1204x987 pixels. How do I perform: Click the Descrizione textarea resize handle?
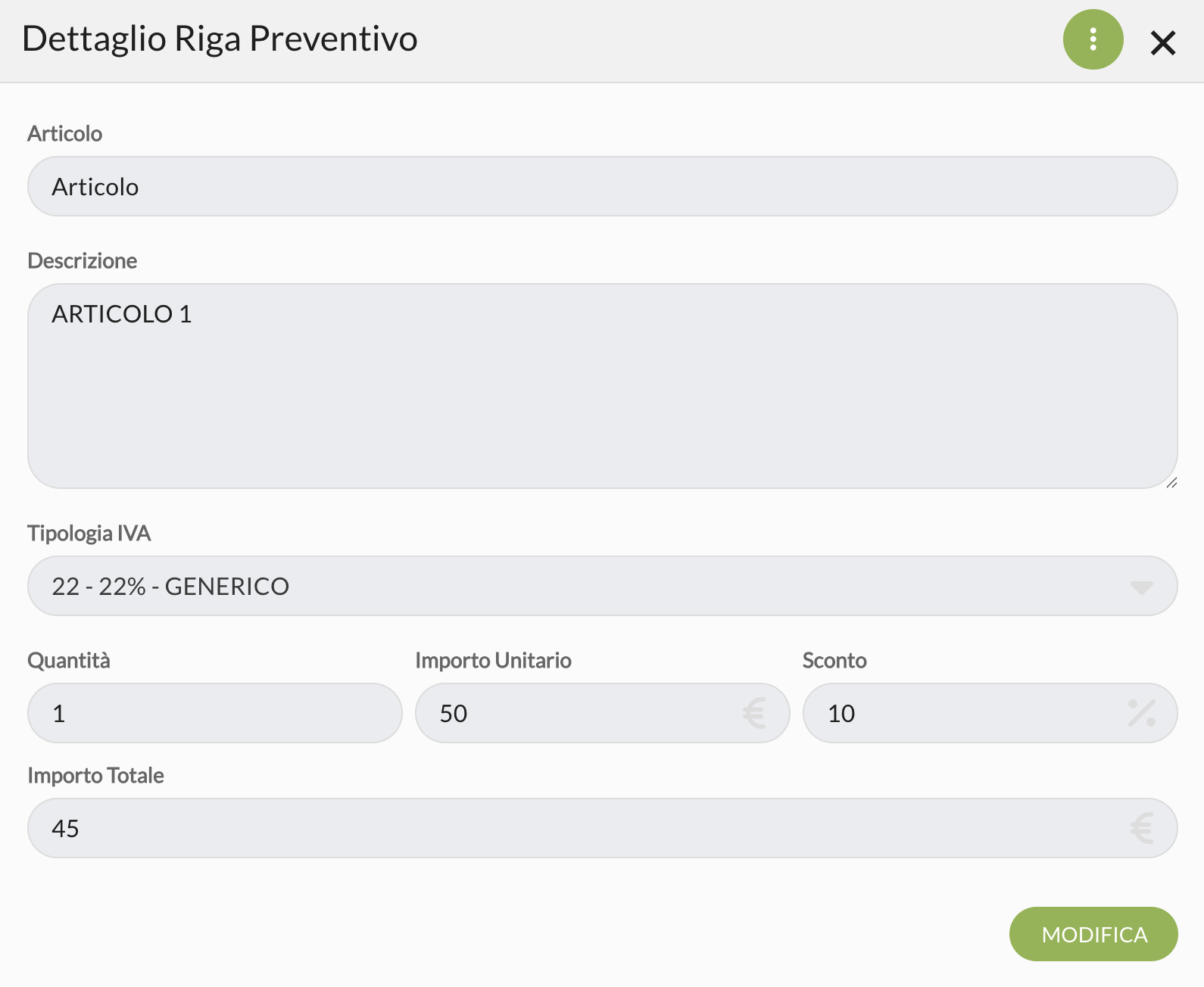1171,482
